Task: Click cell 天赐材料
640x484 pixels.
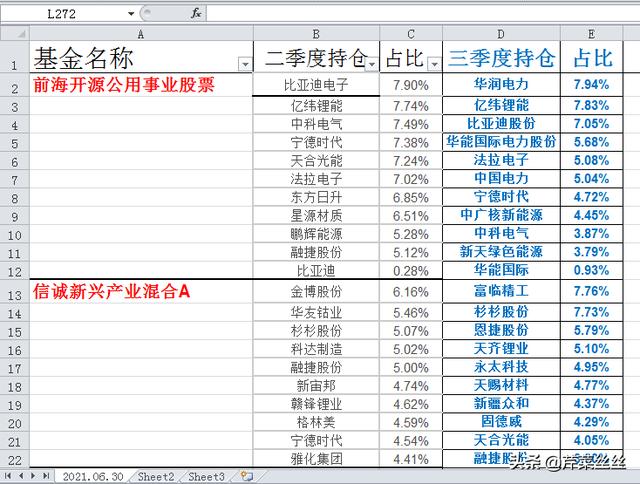Action: coord(501,385)
